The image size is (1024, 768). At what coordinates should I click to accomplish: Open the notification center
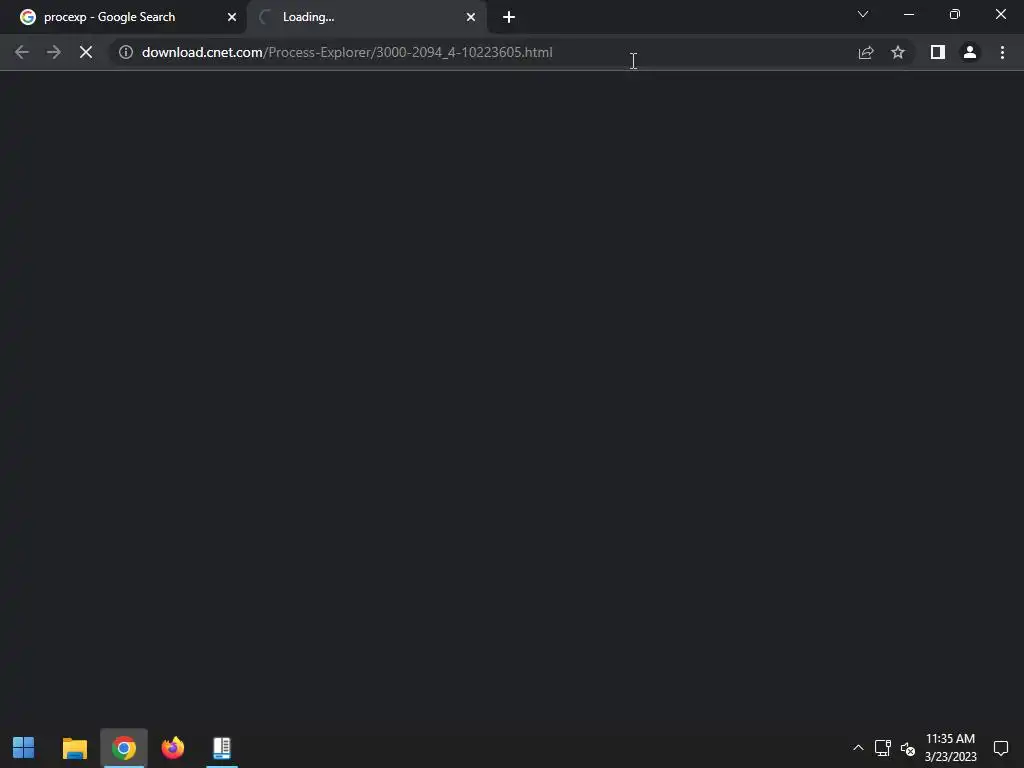pos(1001,748)
